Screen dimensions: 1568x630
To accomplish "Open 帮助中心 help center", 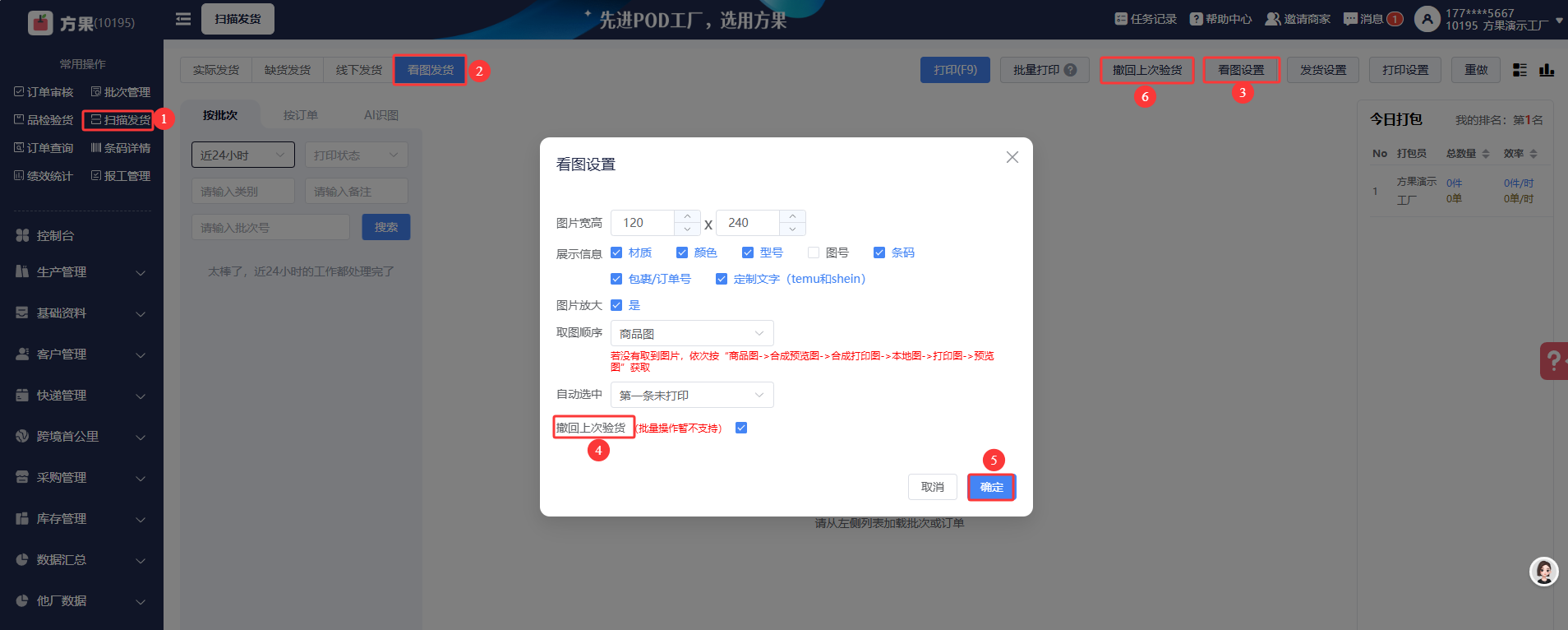I will (1221, 19).
